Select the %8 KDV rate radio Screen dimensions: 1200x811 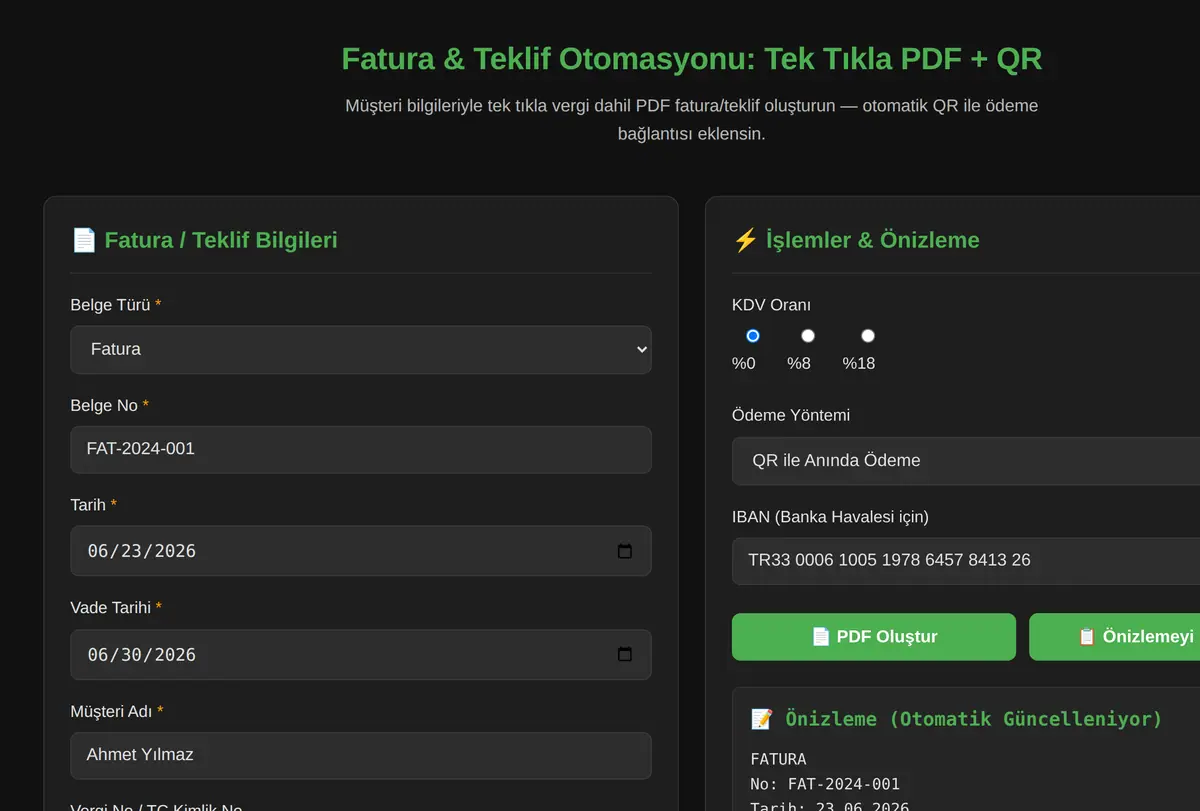point(808,336)
